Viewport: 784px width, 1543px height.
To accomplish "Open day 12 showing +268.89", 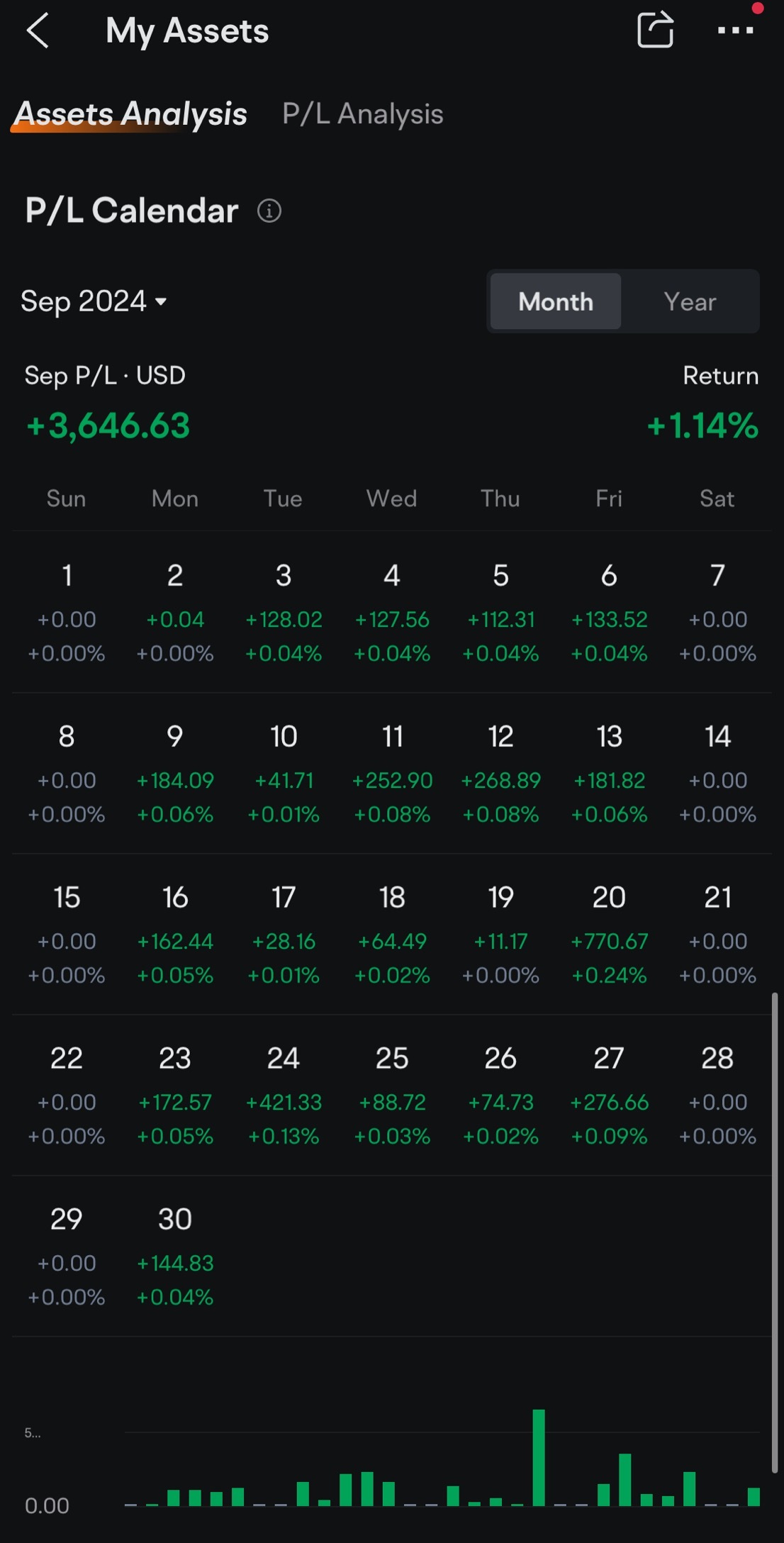I will (500, 773).
